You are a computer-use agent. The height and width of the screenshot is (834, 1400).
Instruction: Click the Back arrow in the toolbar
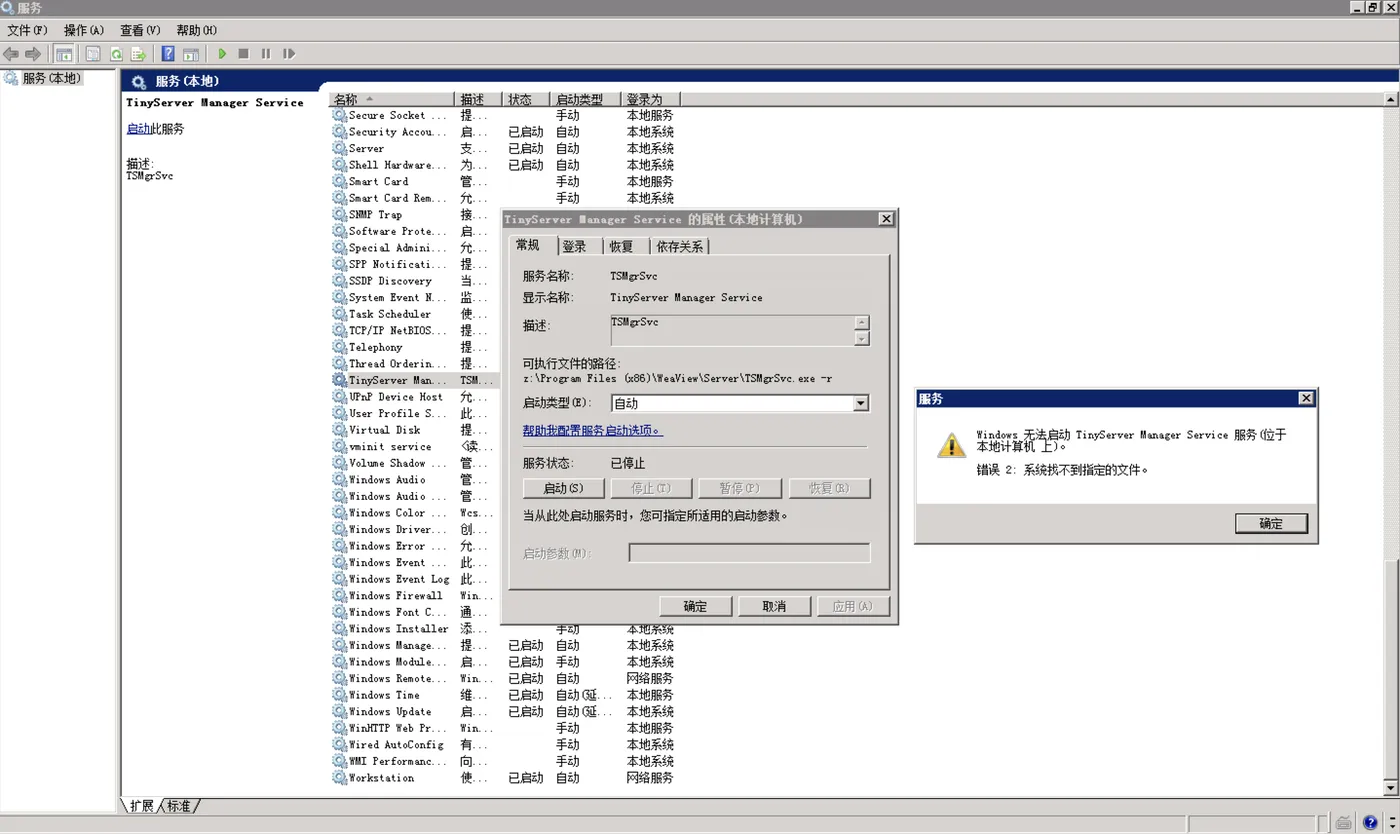pyautogui.click(x=11, y=54)
